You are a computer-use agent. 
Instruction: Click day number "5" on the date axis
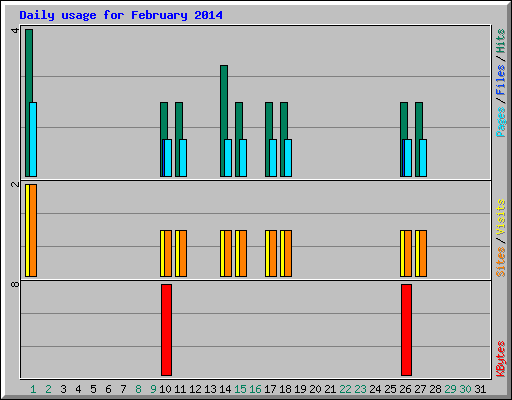pos(93,389)
